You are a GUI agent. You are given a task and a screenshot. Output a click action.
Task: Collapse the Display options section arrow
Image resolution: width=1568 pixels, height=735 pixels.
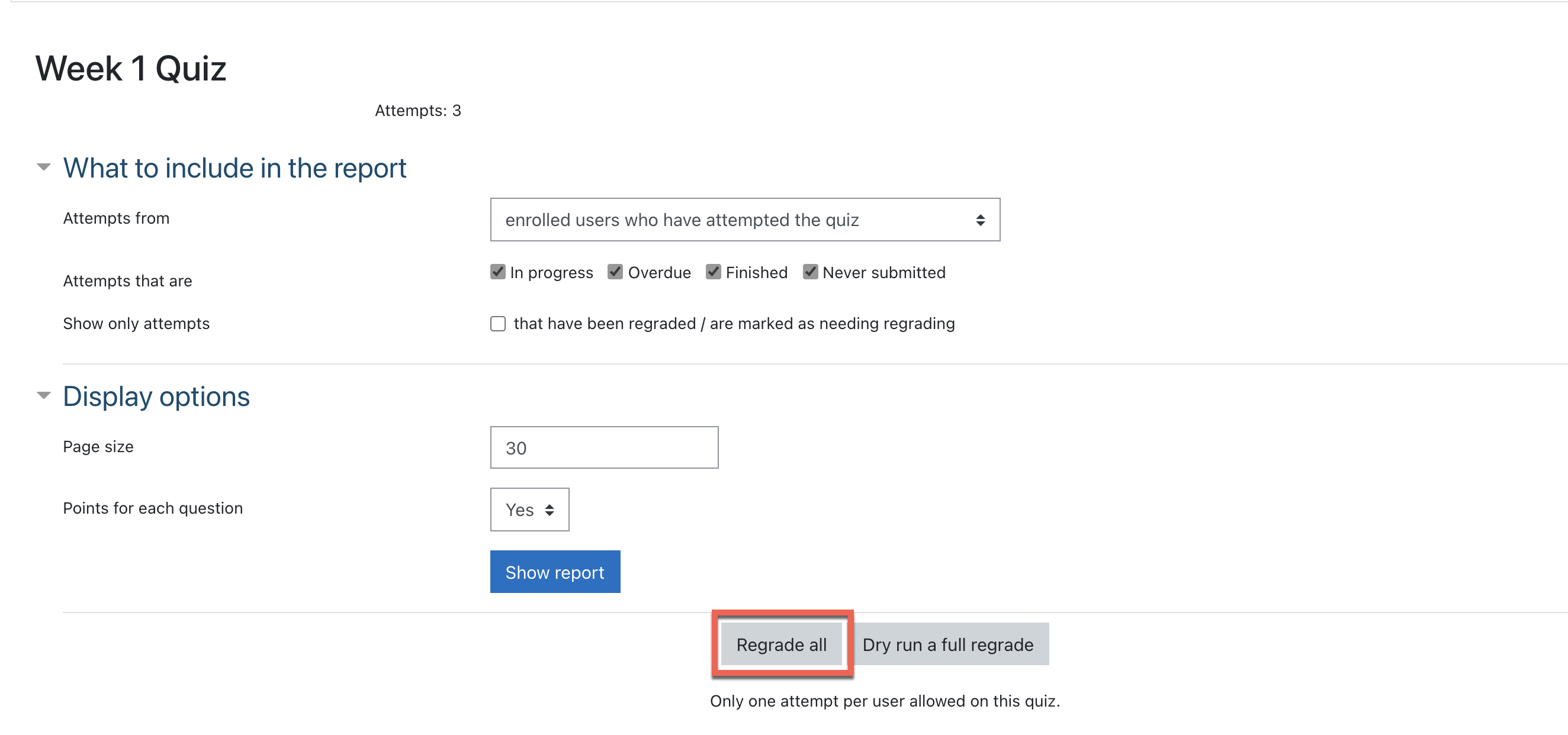point(44,395)
